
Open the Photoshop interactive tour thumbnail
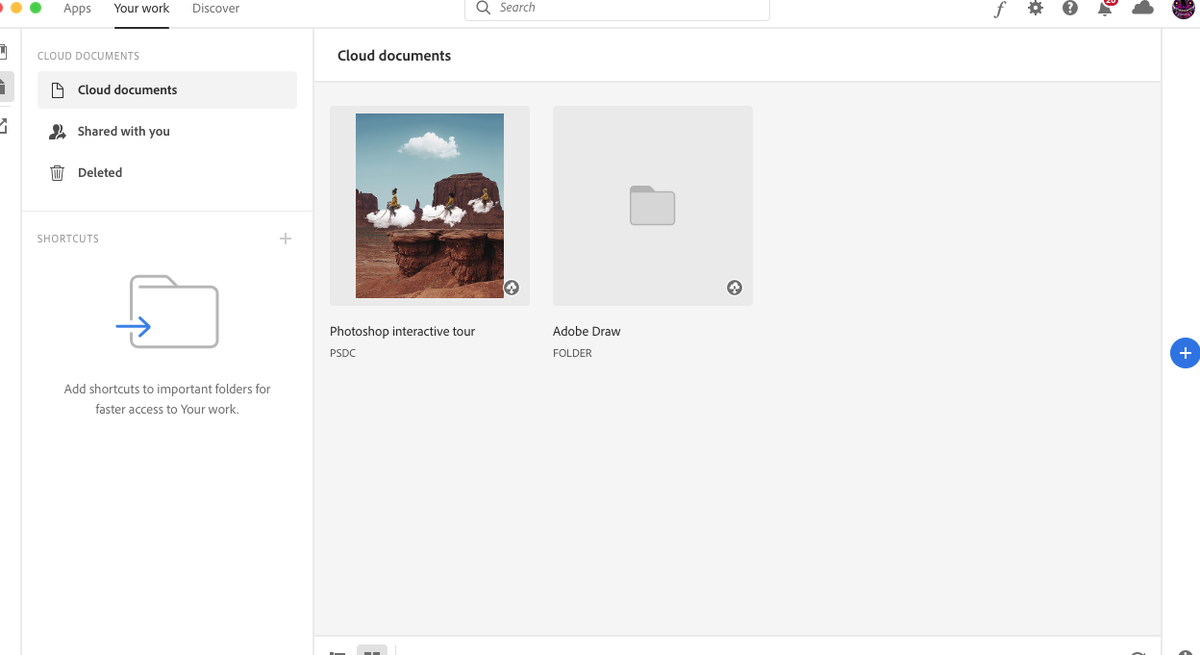430,206
